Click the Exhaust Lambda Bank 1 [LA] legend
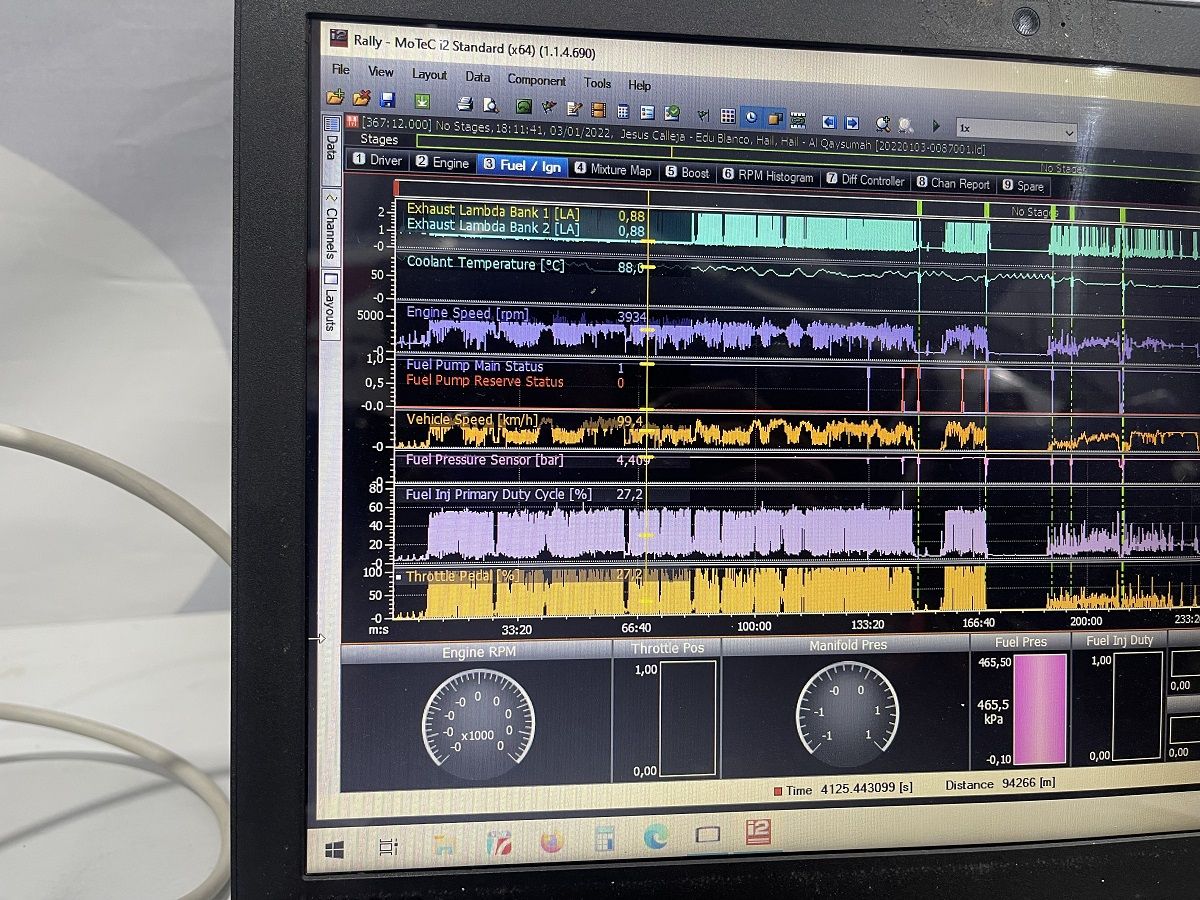This screenshot has height=900, width=1200. coord(492,211)
